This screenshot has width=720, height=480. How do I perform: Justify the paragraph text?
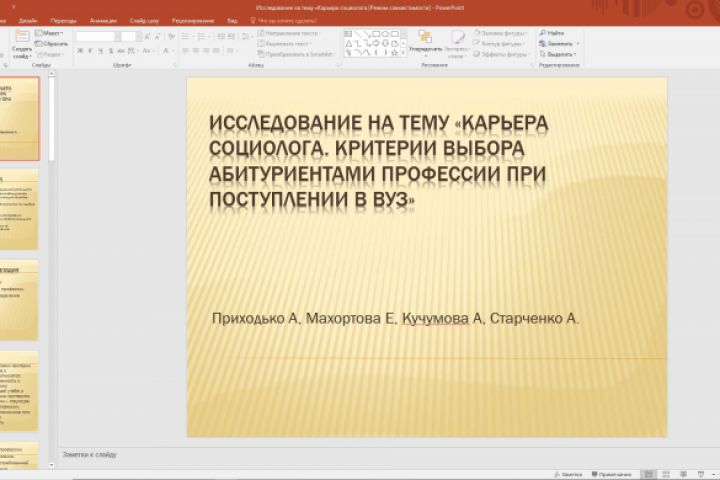[216, 51]
